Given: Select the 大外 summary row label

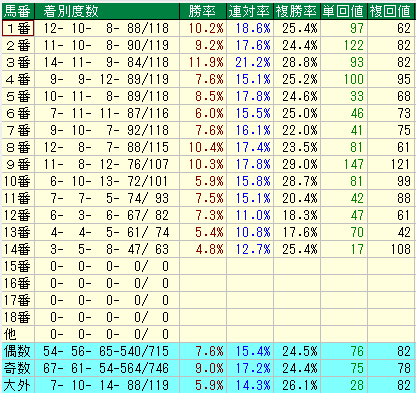Looking at the screenshot, I should point(18,385).
